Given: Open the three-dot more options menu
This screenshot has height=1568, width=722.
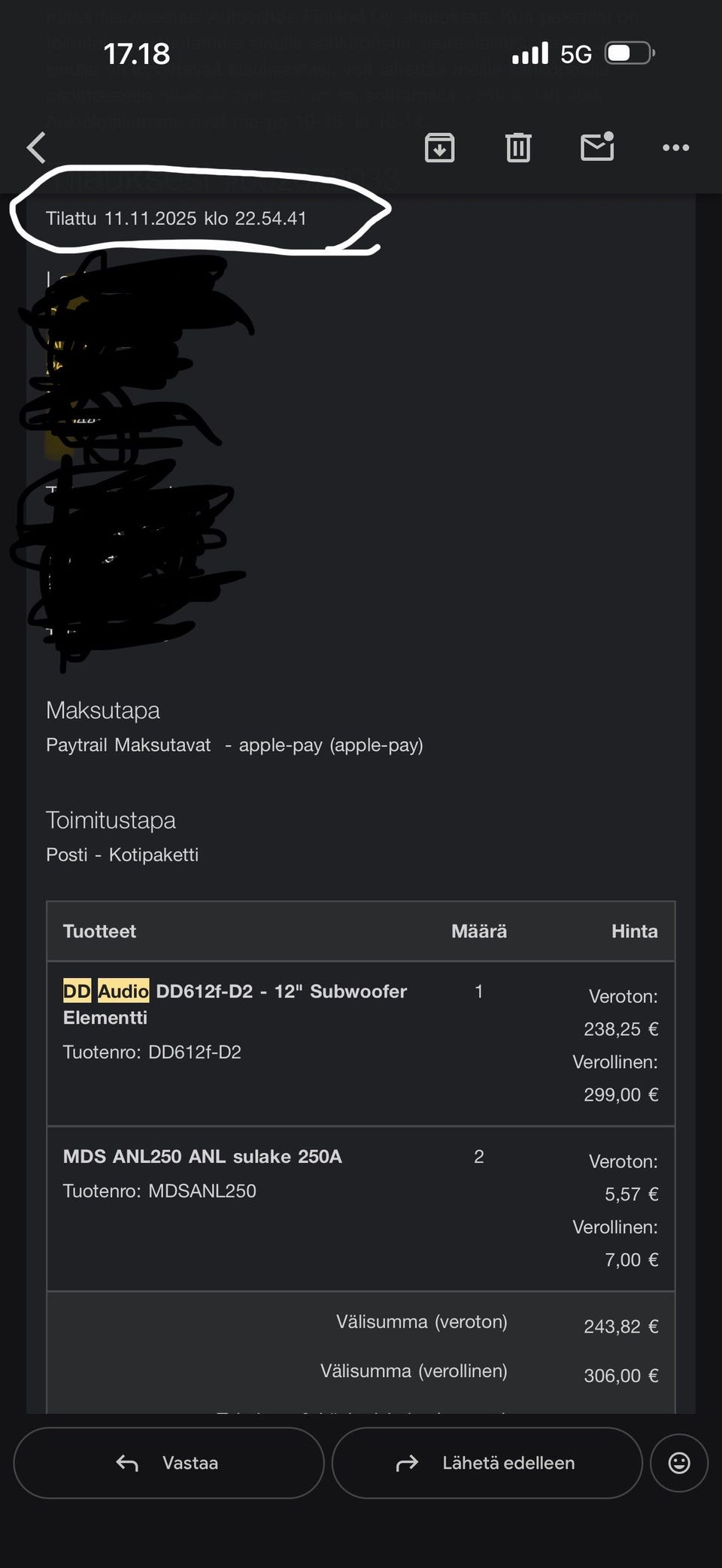Looking at the screenshot, I should 675,147.
